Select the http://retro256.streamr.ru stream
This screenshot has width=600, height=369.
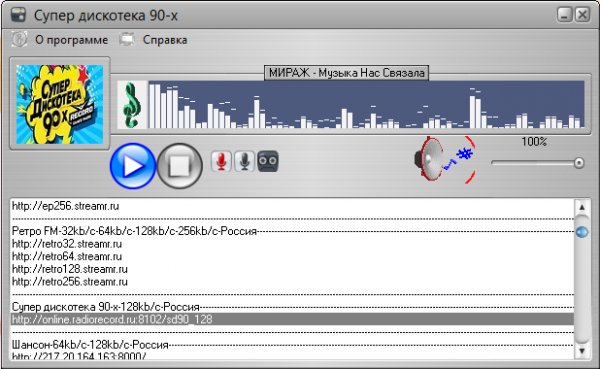[x=292, y=282]
